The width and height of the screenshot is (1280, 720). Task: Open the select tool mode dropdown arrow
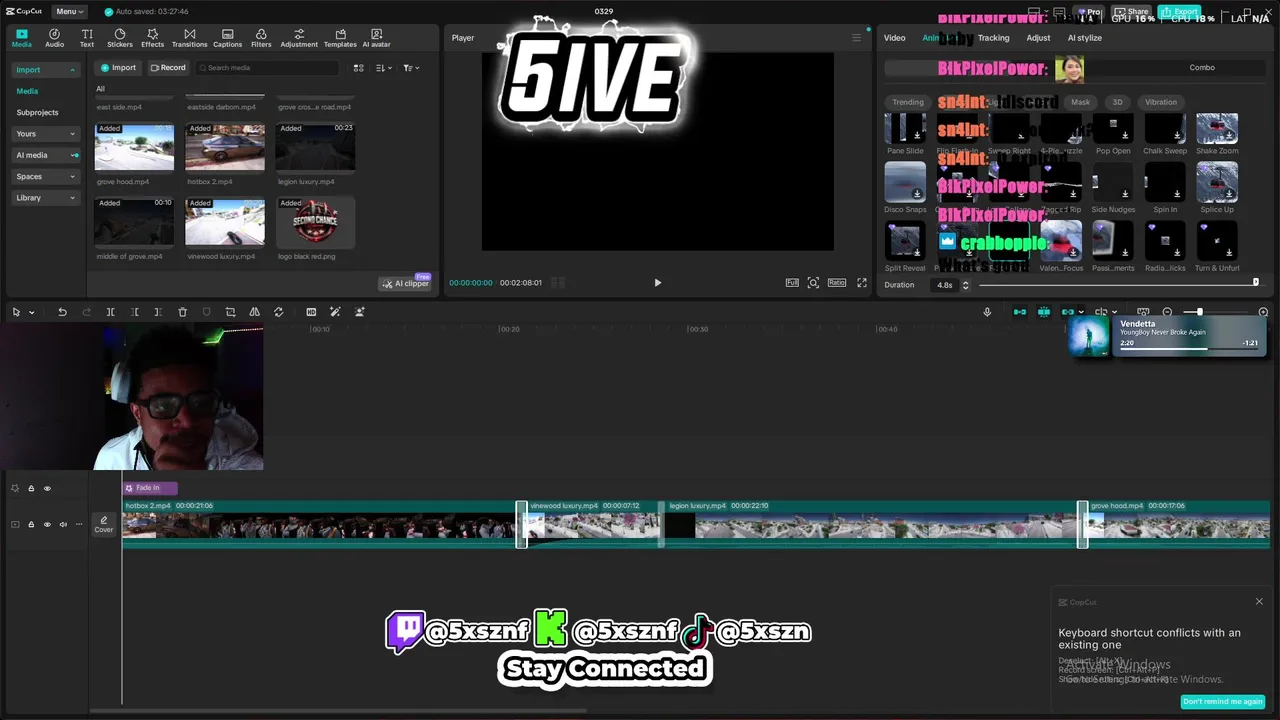[x=31, y=312]
